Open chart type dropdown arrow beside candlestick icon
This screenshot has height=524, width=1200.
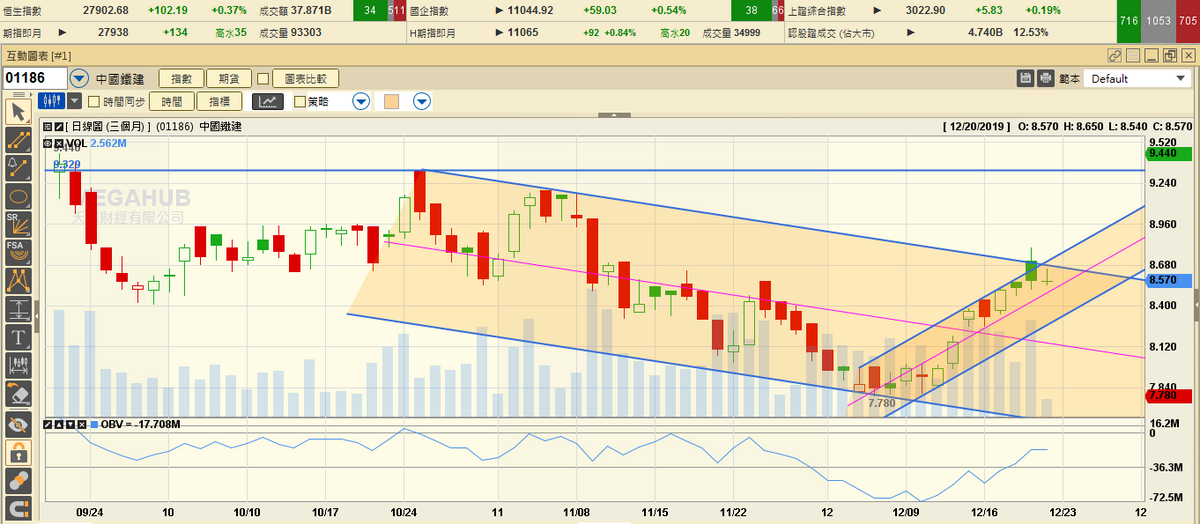73,101
